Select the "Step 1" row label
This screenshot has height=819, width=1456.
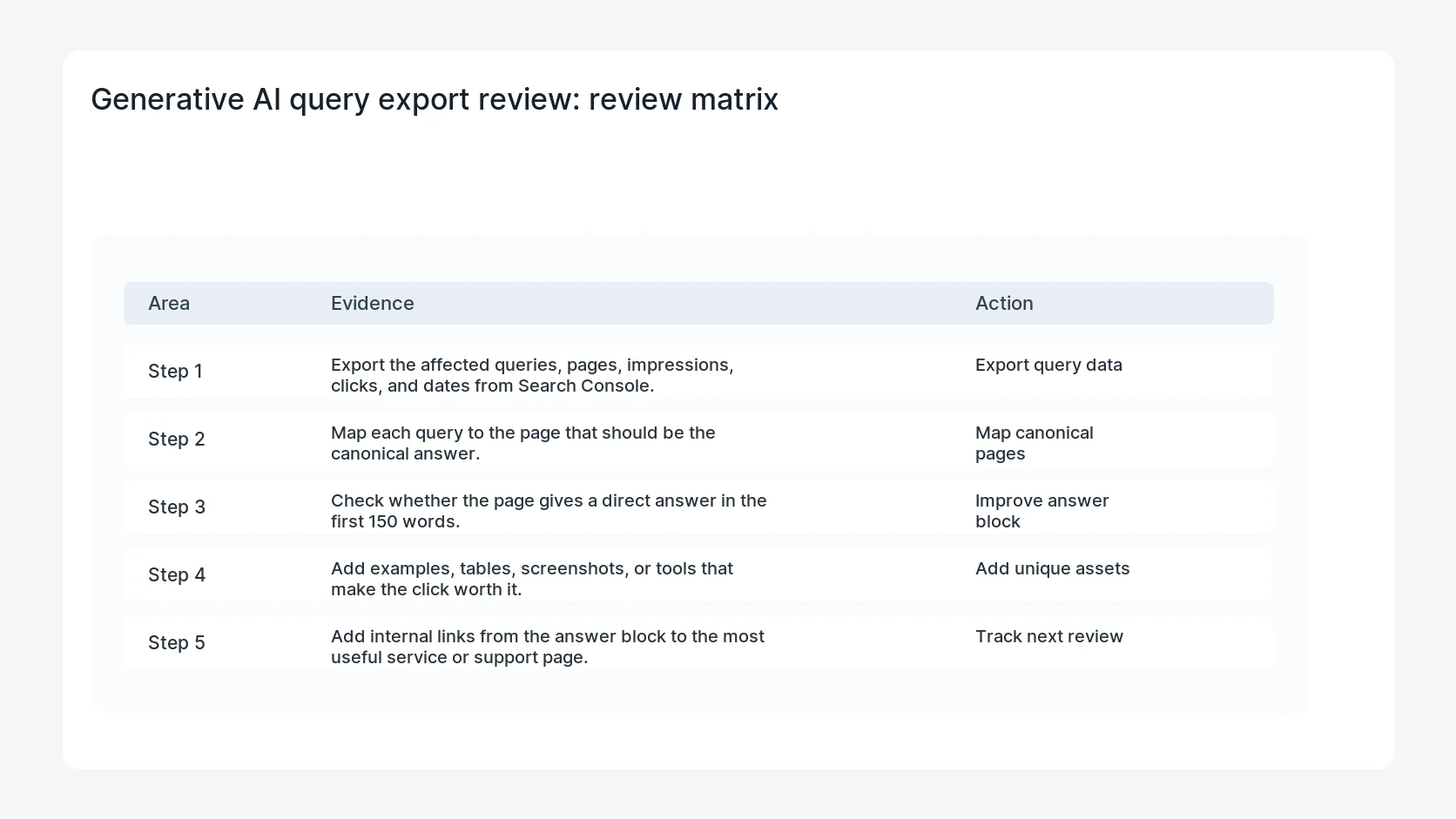point(175,371)
